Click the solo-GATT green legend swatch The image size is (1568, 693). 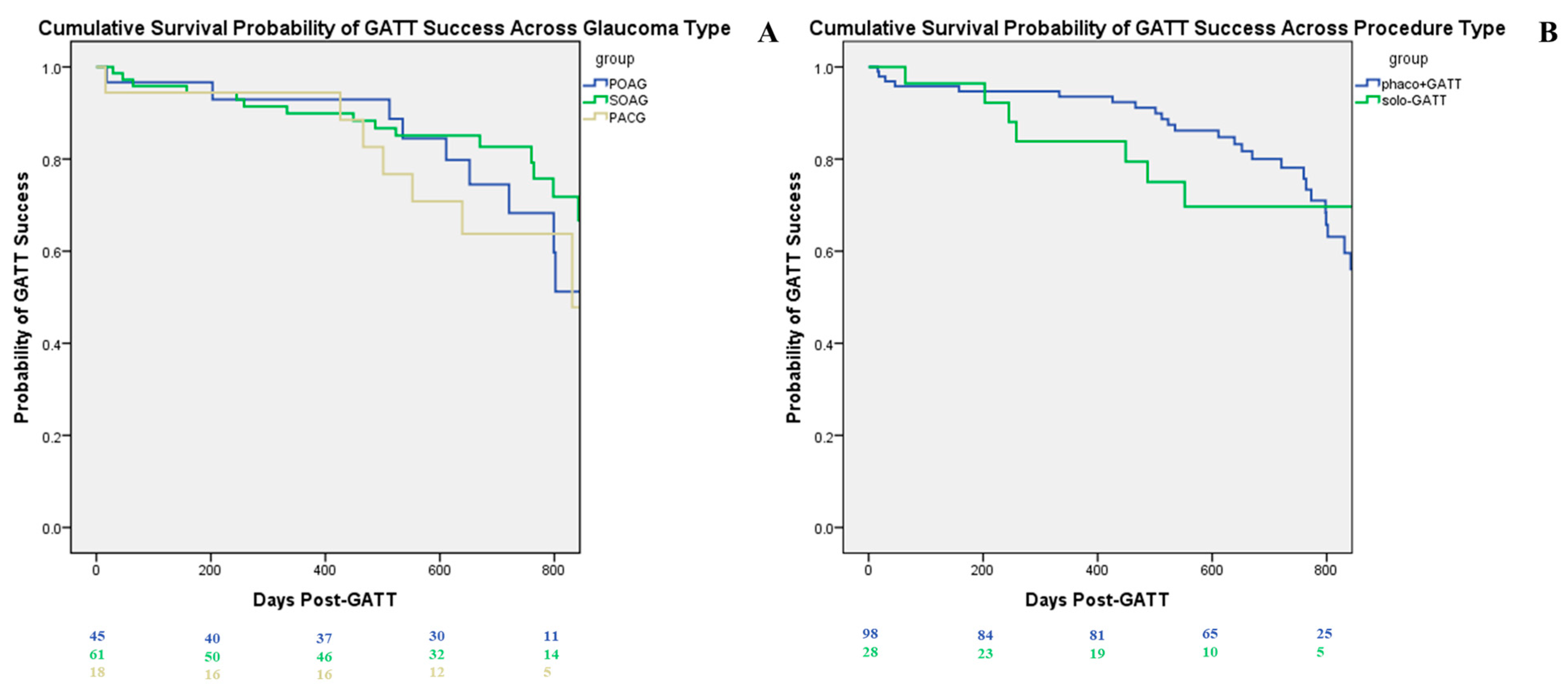click(x=1368, y=100)
